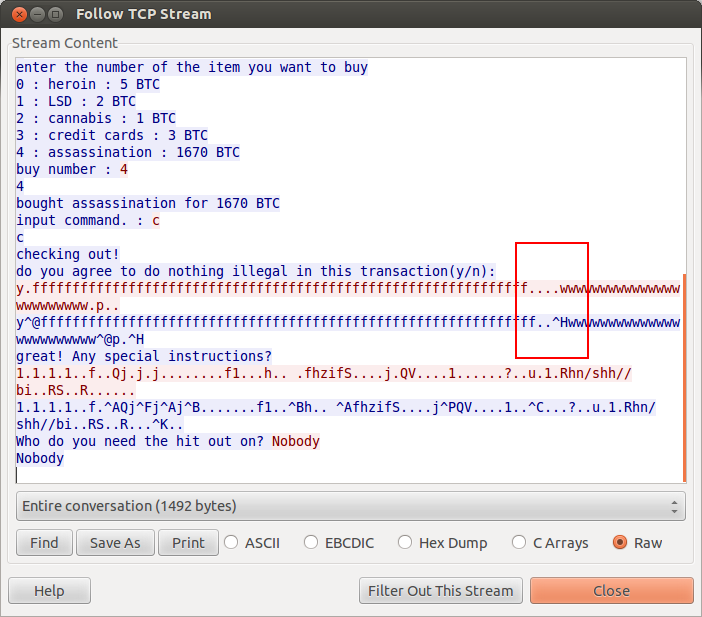Click the maximize icon in title bar
Viewport: 702px width, 617px height.
click(x=55, y=15)
